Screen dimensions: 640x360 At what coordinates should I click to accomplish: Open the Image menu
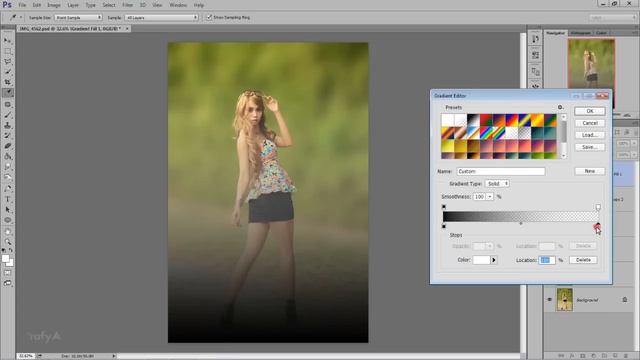pyautogui.click(x=53, y=5)
